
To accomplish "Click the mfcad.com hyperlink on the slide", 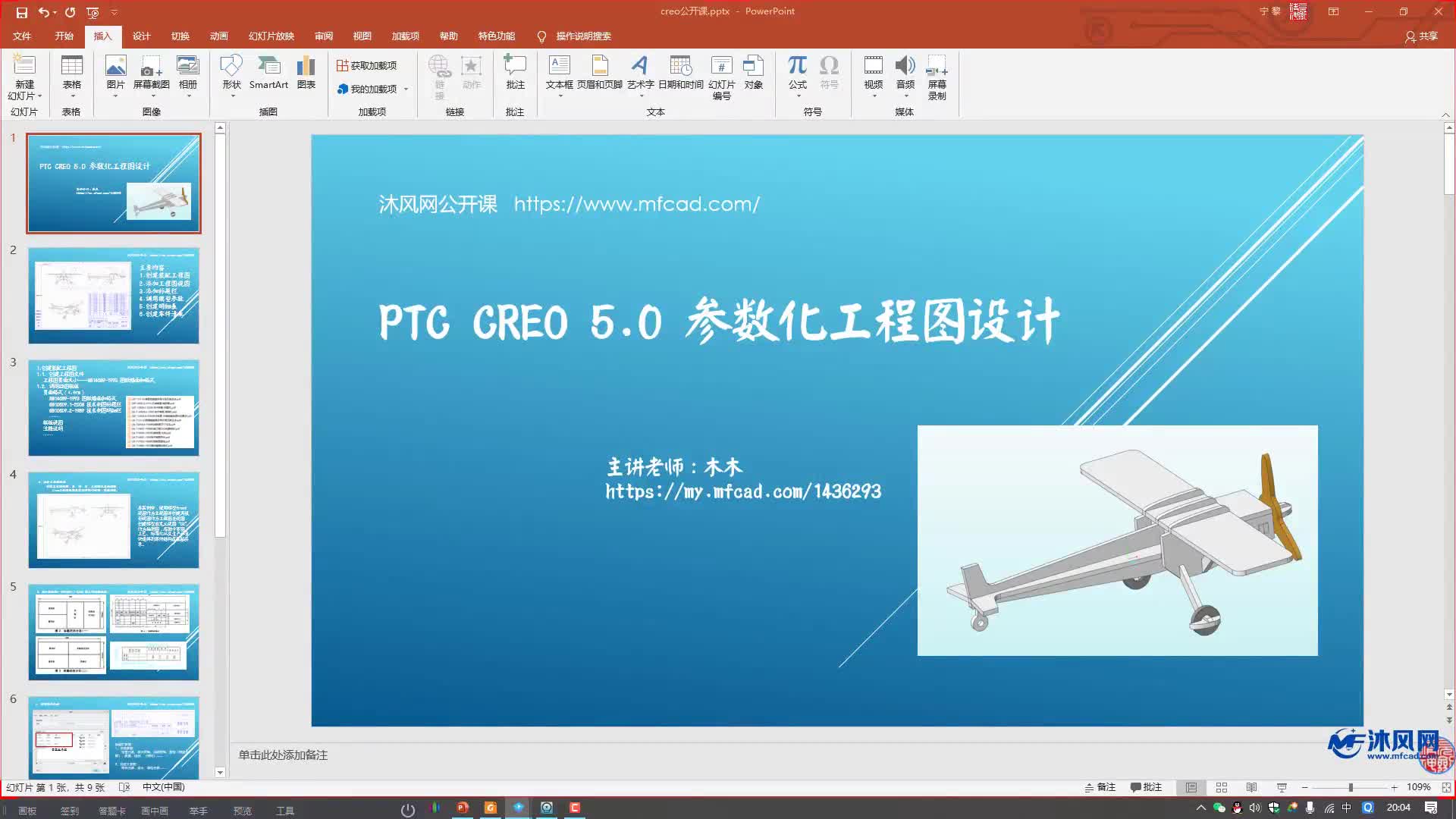I will click(636, 203).
